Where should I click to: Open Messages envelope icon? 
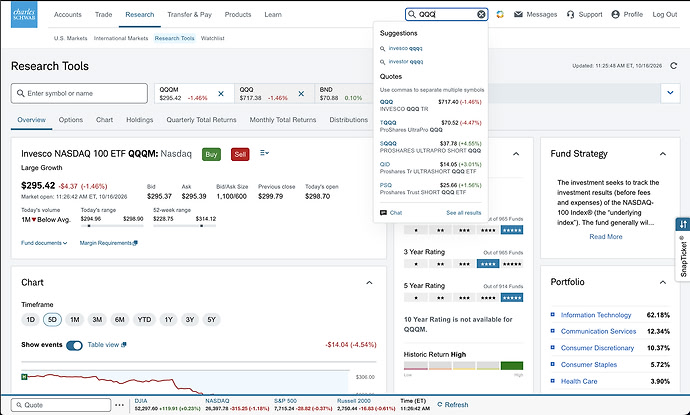click(518, 15)
